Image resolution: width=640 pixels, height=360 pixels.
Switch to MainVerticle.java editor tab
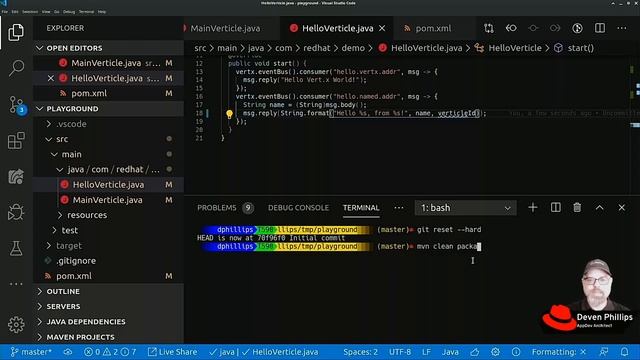[x=225, y=28]
